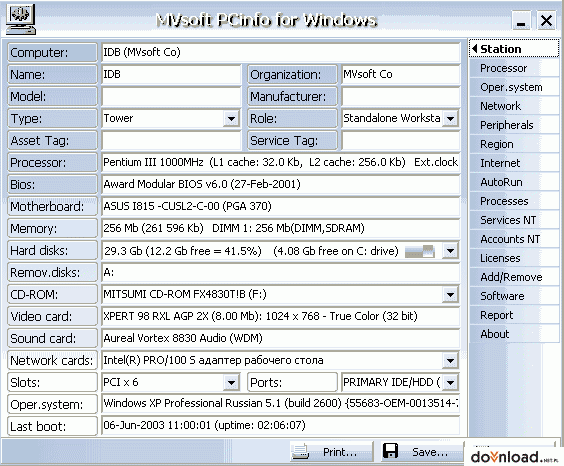564x466 pixels.
Task: Open Services NT section
Action: (x=514, y=220)
